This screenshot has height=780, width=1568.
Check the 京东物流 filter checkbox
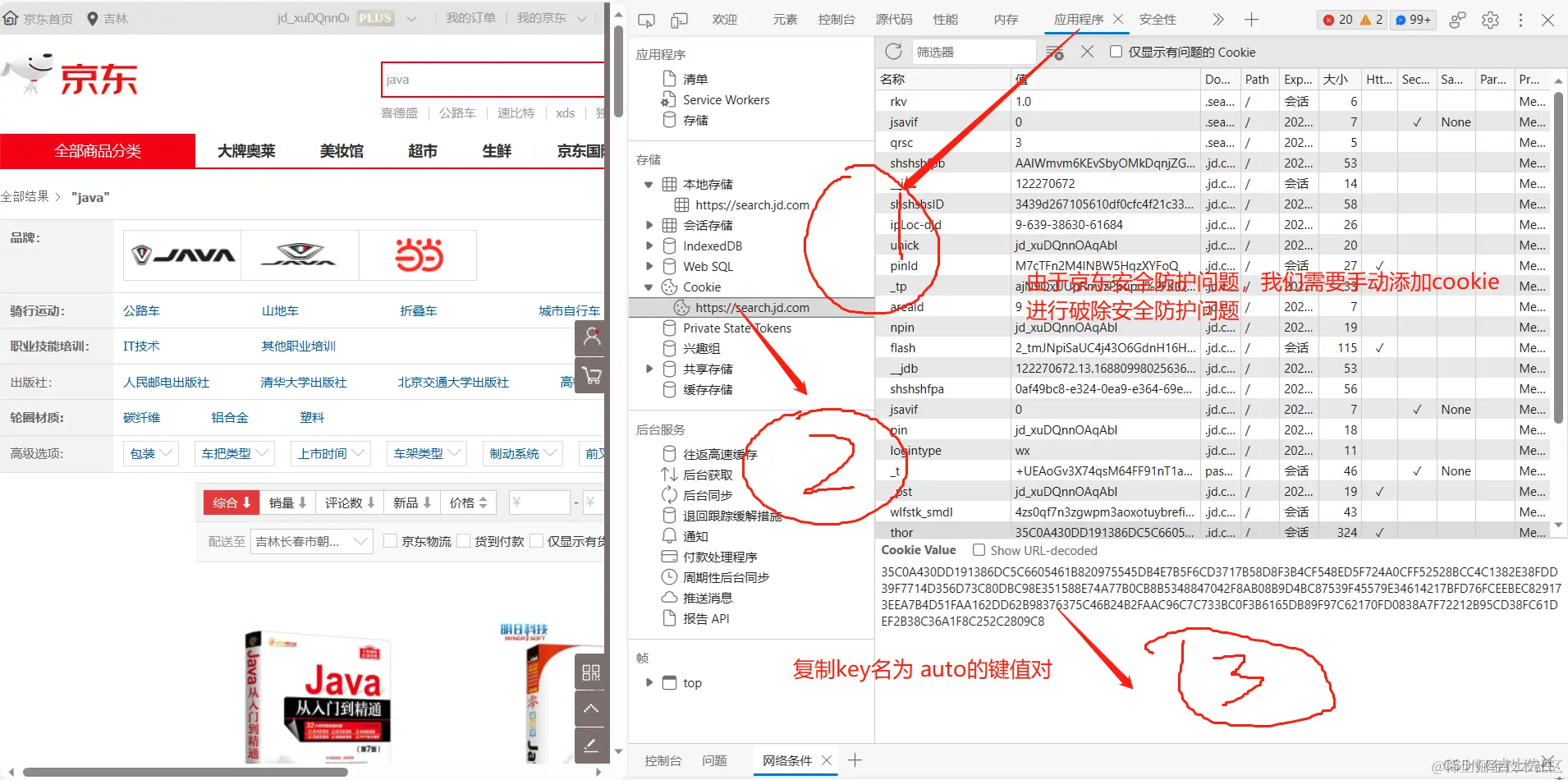point(391,541)
